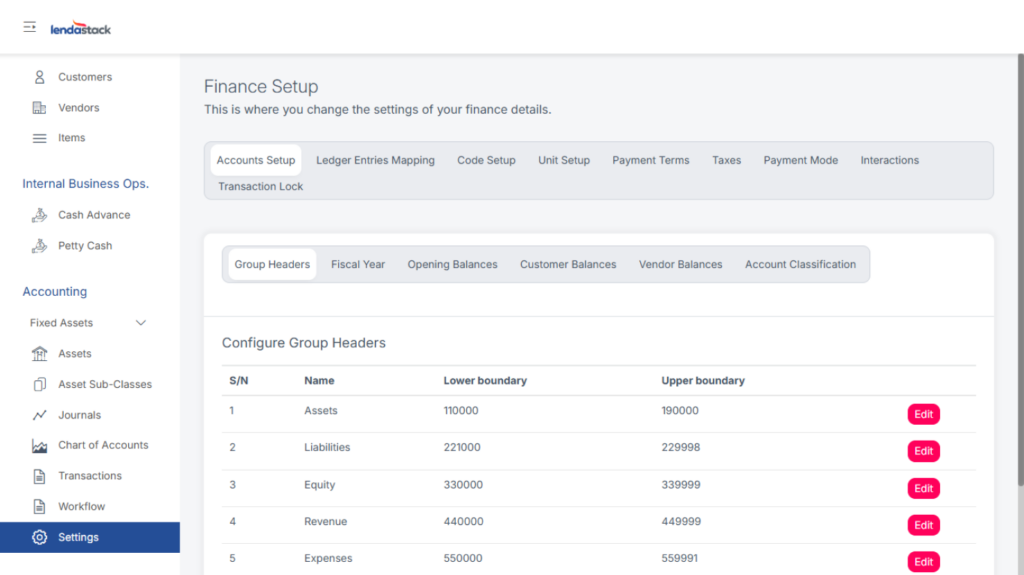Select the Fiscal Year sub-tab

click(358, 265)
